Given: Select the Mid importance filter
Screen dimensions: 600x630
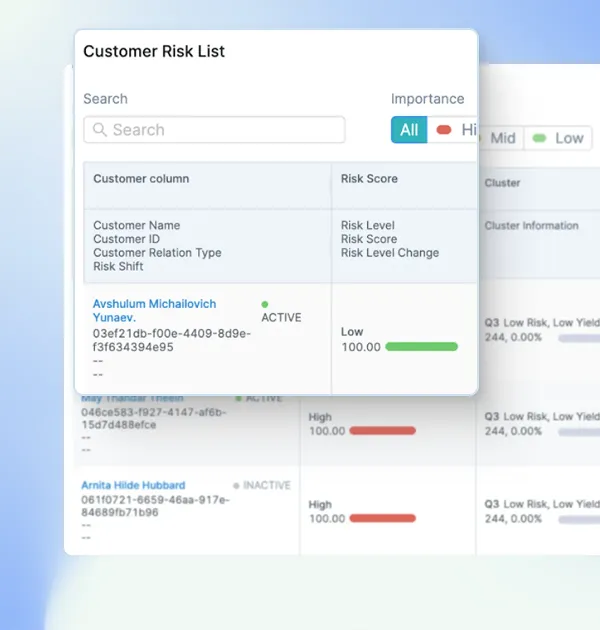Looking at the screenshot, I should point(502,138).
